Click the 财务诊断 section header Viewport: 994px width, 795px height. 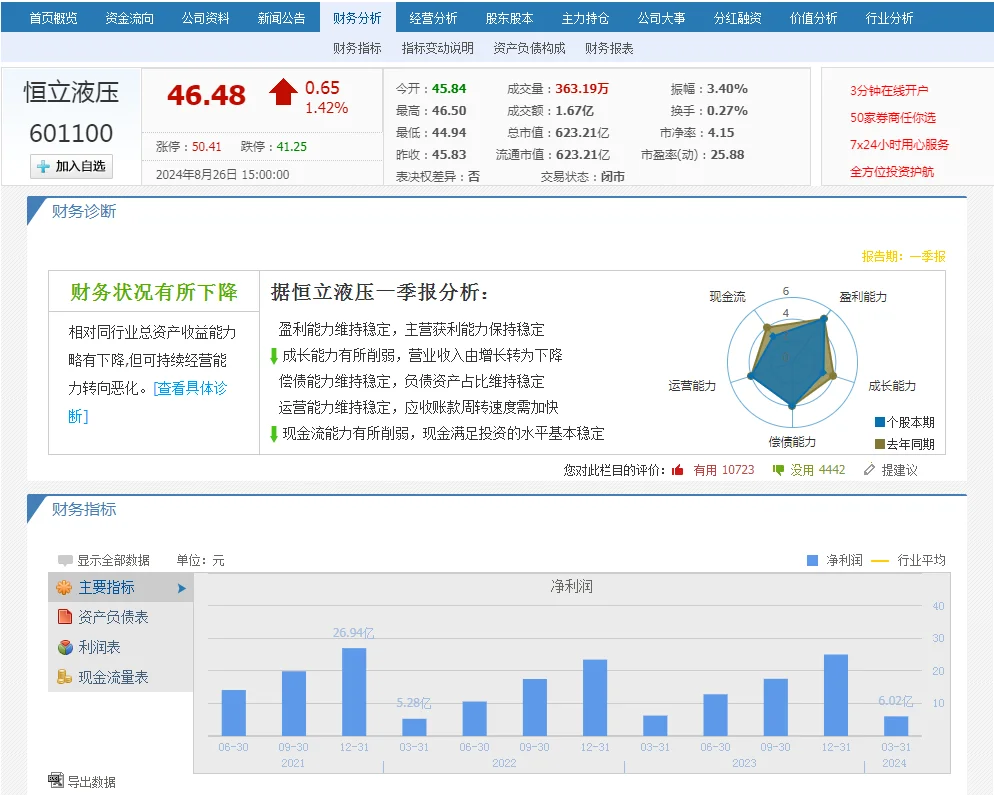point(84,211)
